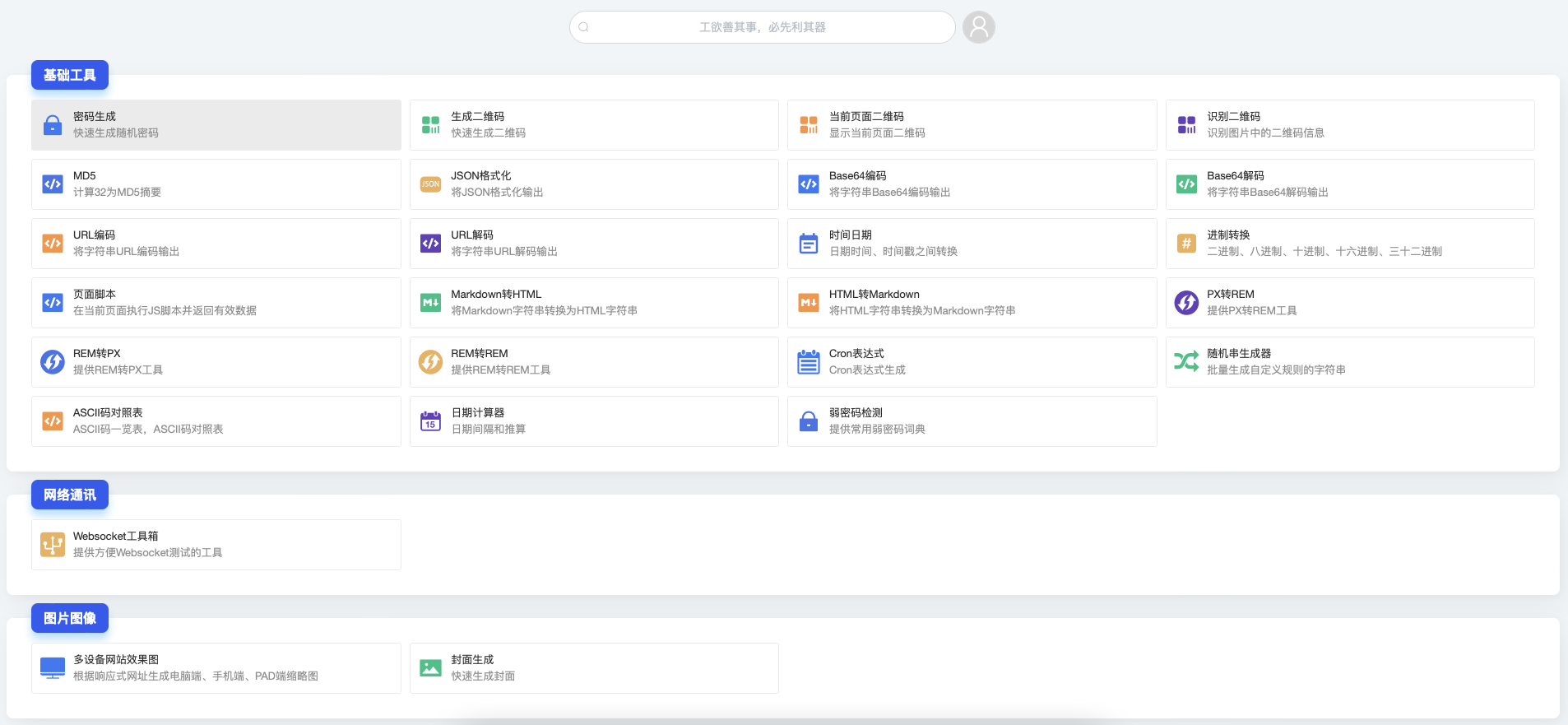Click the code icon for 页面脚本
The image size is (1568, 725).
pos(53,303)
